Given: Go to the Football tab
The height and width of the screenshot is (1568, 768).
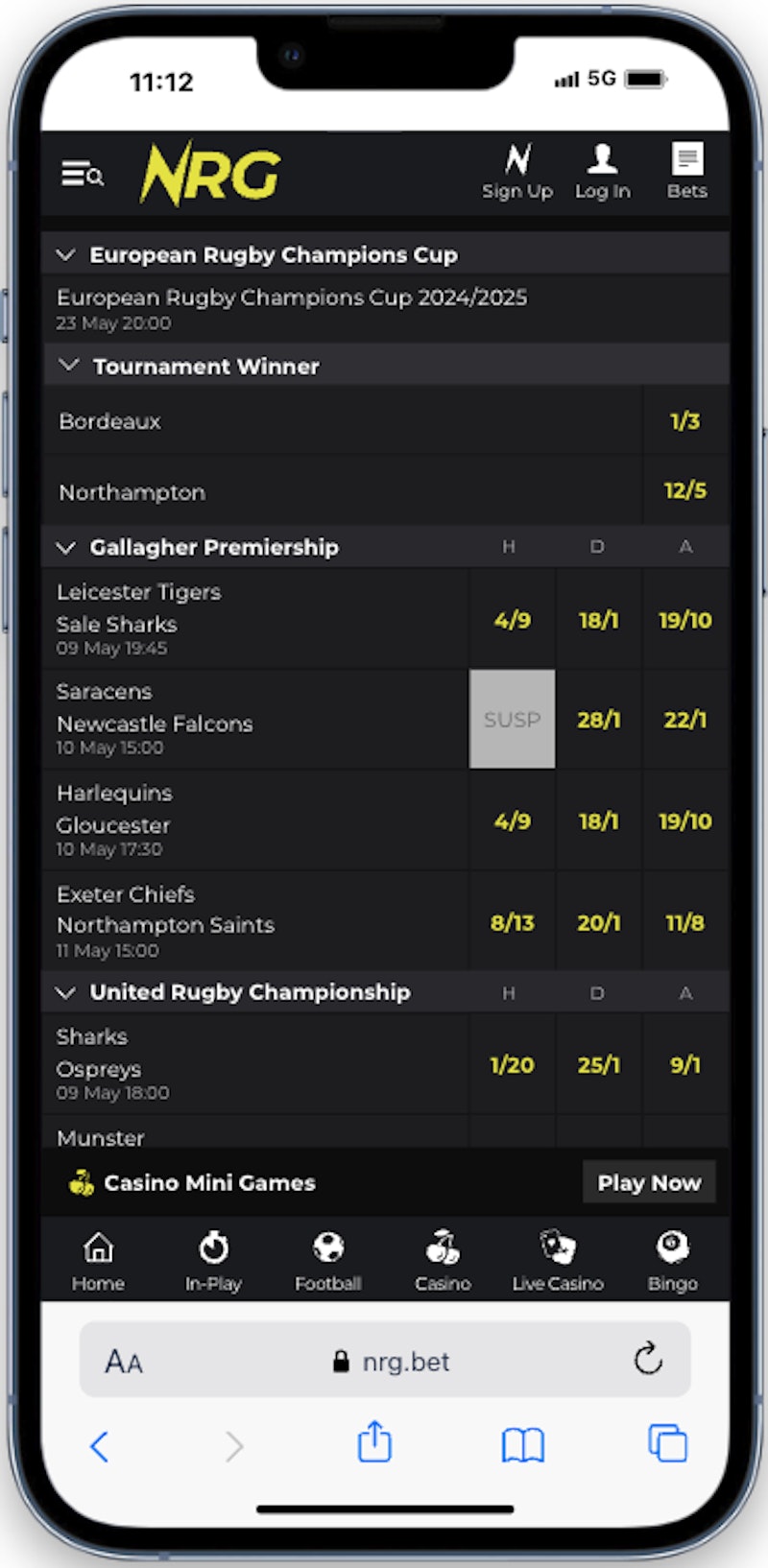Looking at the screenshot, I should click(x=328, y=1261).
